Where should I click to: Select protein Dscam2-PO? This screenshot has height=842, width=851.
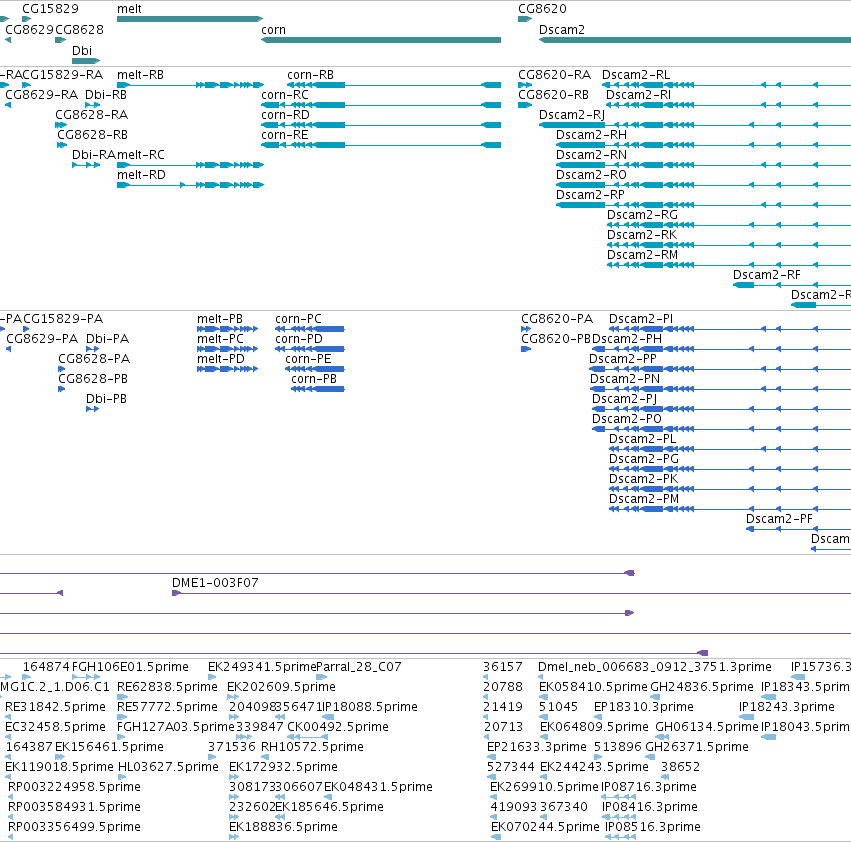pos(627,420)
